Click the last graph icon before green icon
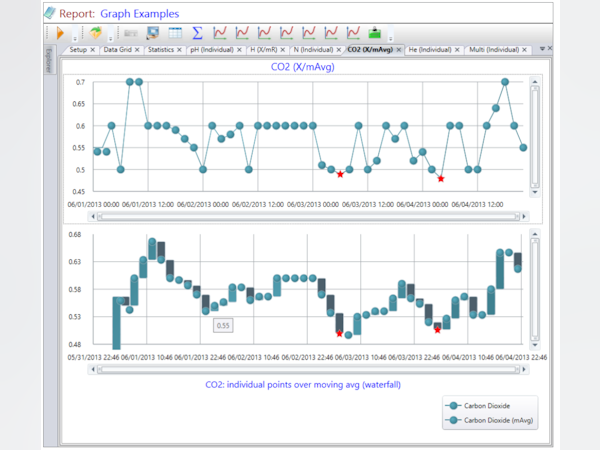The image size is (600, 450). [353, 33]
